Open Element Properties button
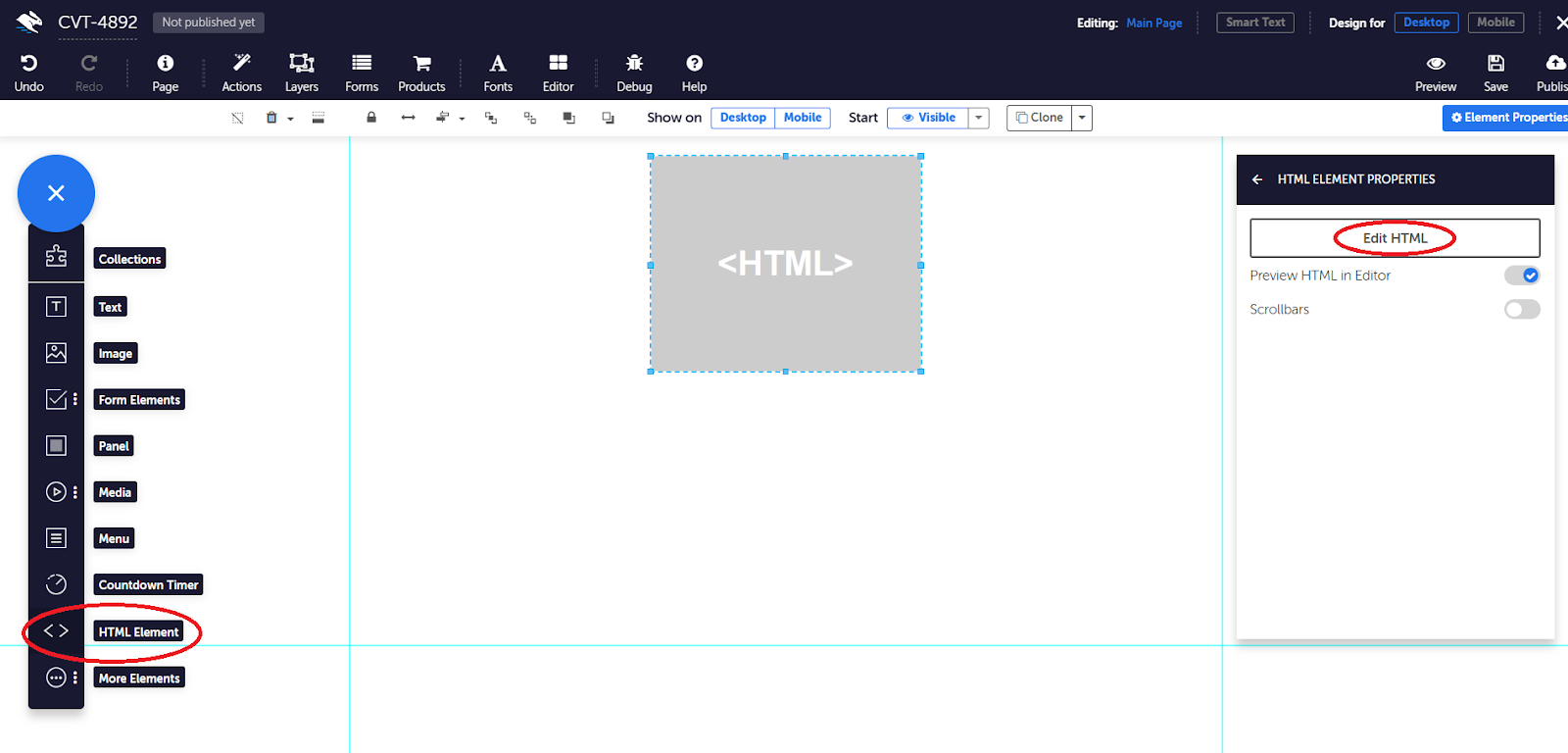The width and height of the screenshot is (1568, 753). (1505, 118)
